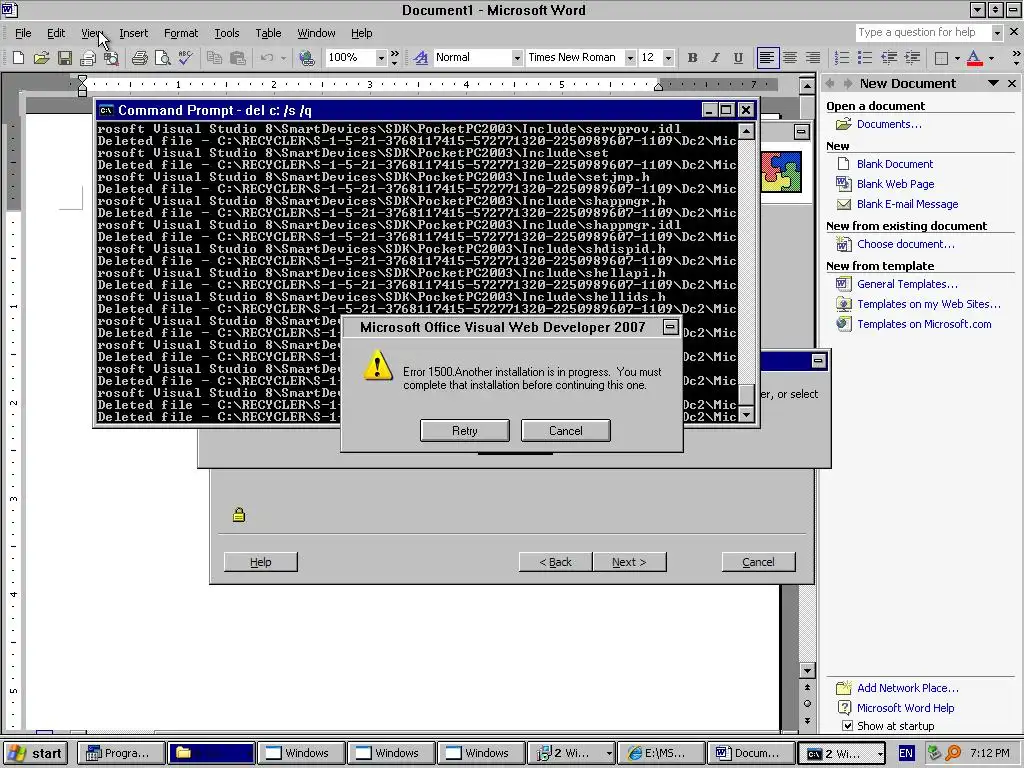Open the Style dropdown showing Normal

click(517, 58)
